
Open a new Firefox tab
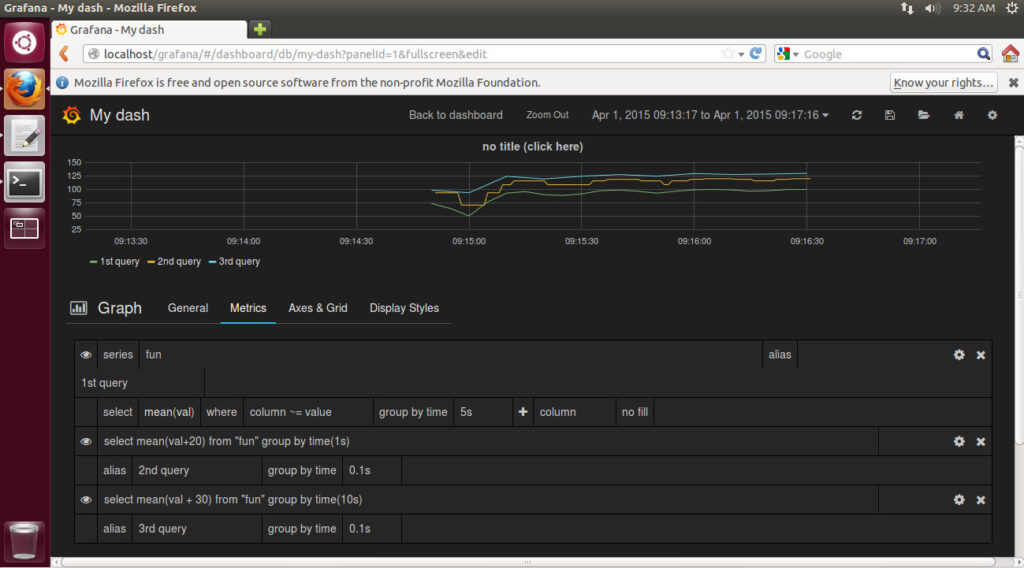coord(260,29)
